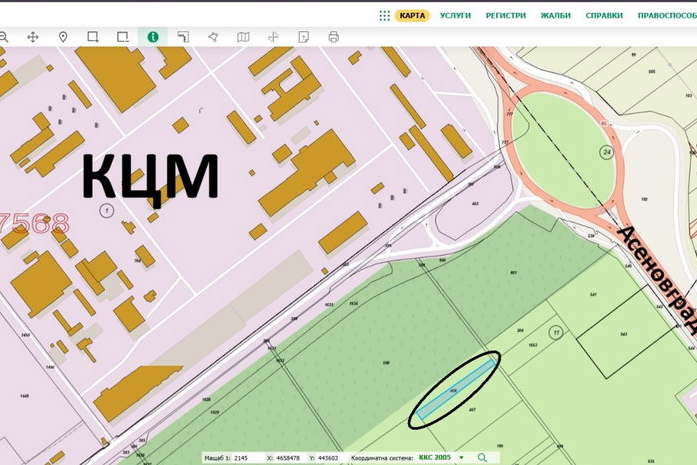Open the ЖАЛБИ menu
Screen dimensions: 697x465
pos(556,16)
